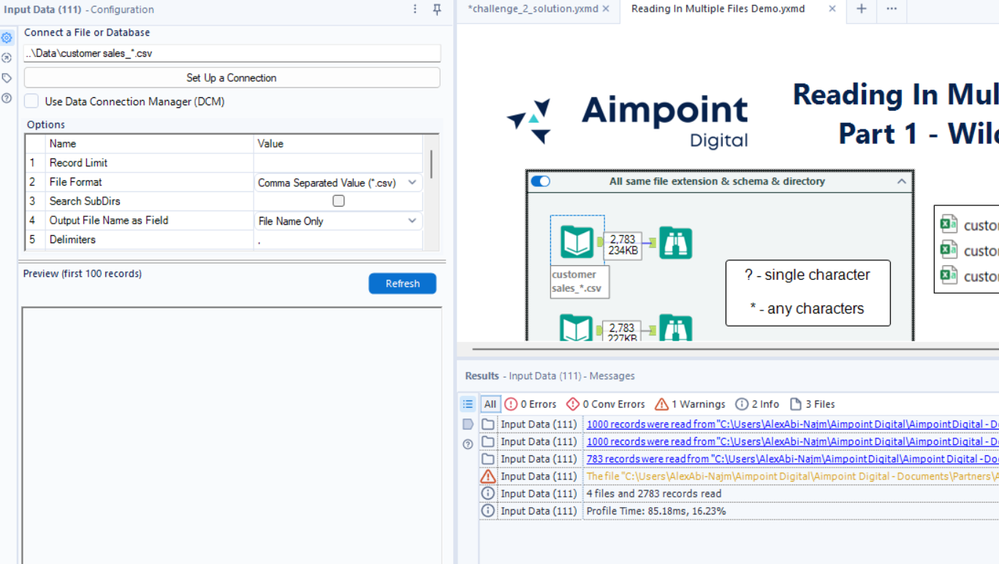The width and height of the screenshot is (999, 564).
Task: Click 'Profile Time: 85.18ms' message
Action: [x=656, y=511]
